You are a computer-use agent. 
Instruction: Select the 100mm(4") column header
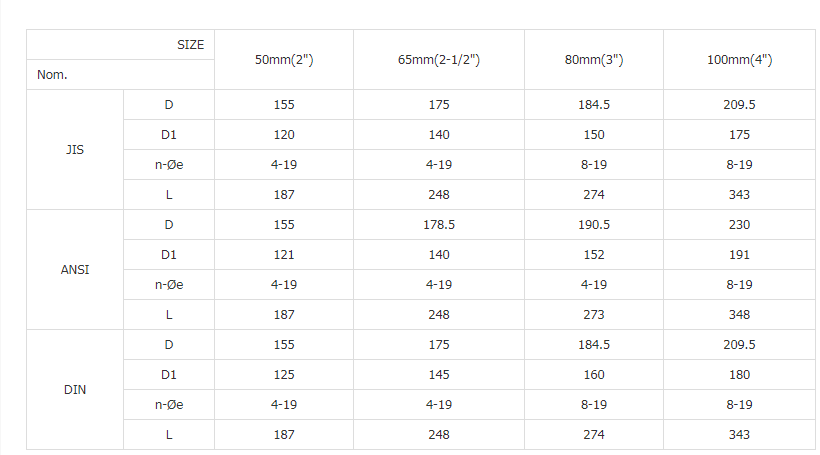(x=739, y=60)
